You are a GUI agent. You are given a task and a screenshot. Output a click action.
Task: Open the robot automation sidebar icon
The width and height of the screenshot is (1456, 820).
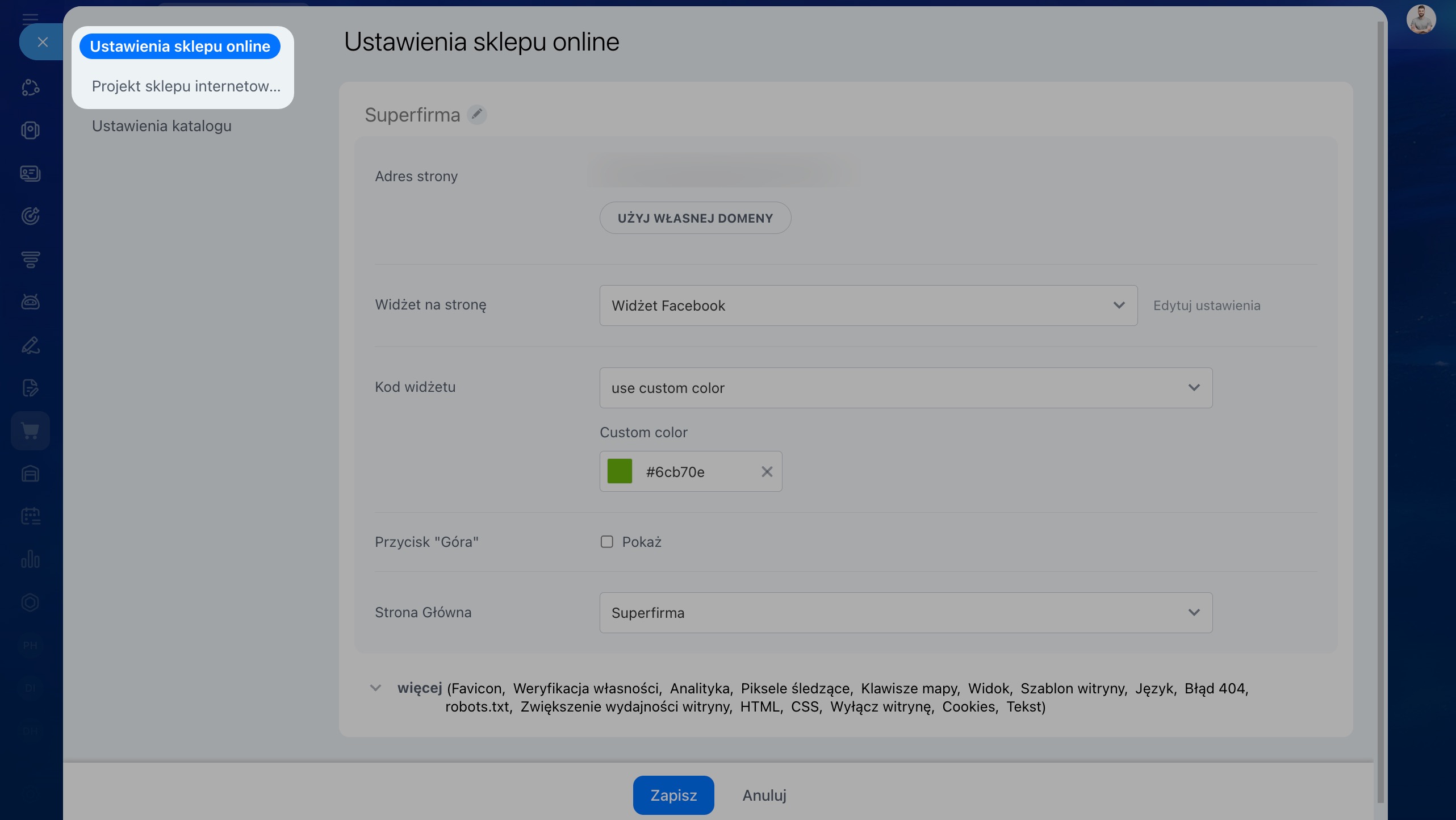[x=30, y=302]
